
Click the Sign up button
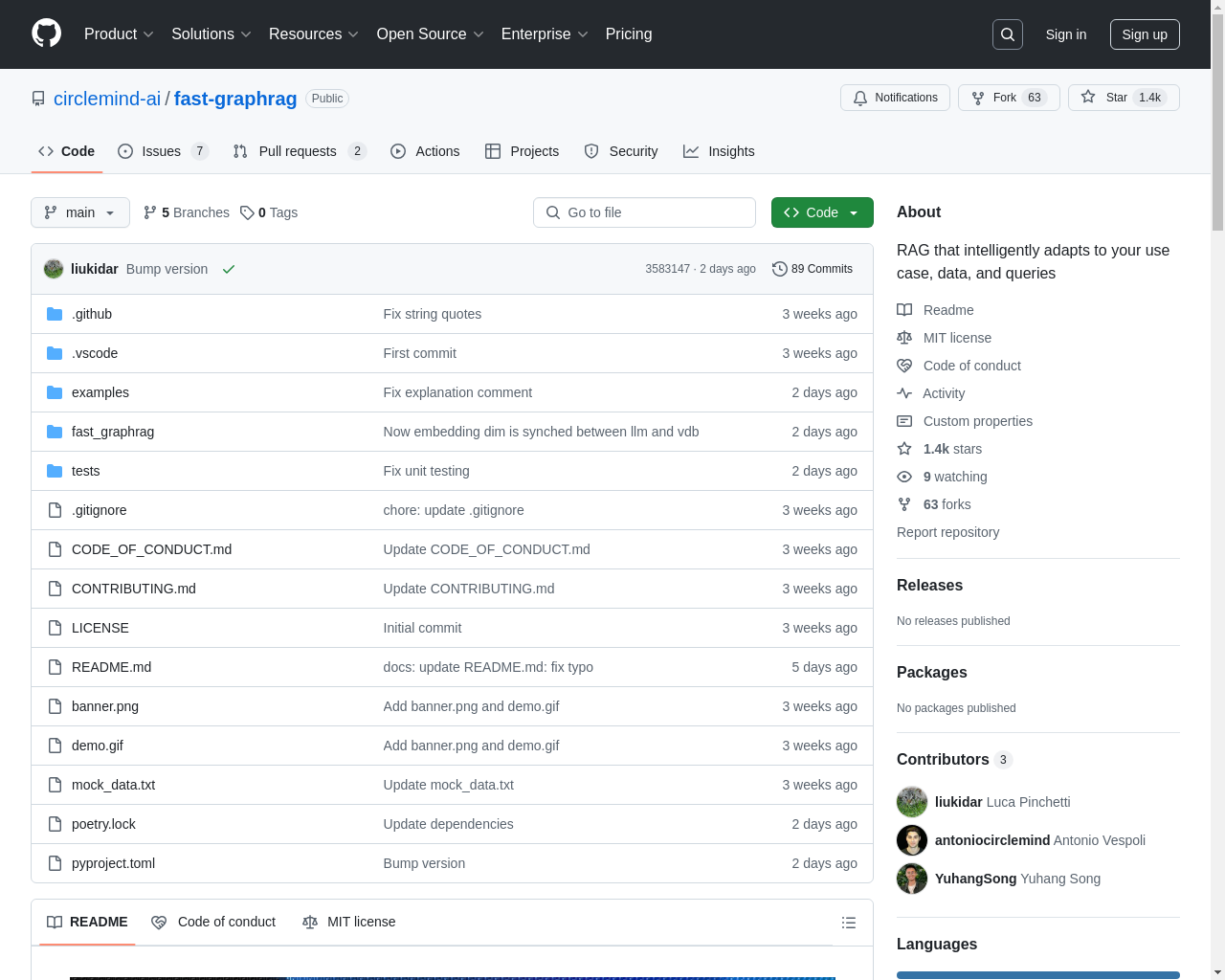[1145, 34]
